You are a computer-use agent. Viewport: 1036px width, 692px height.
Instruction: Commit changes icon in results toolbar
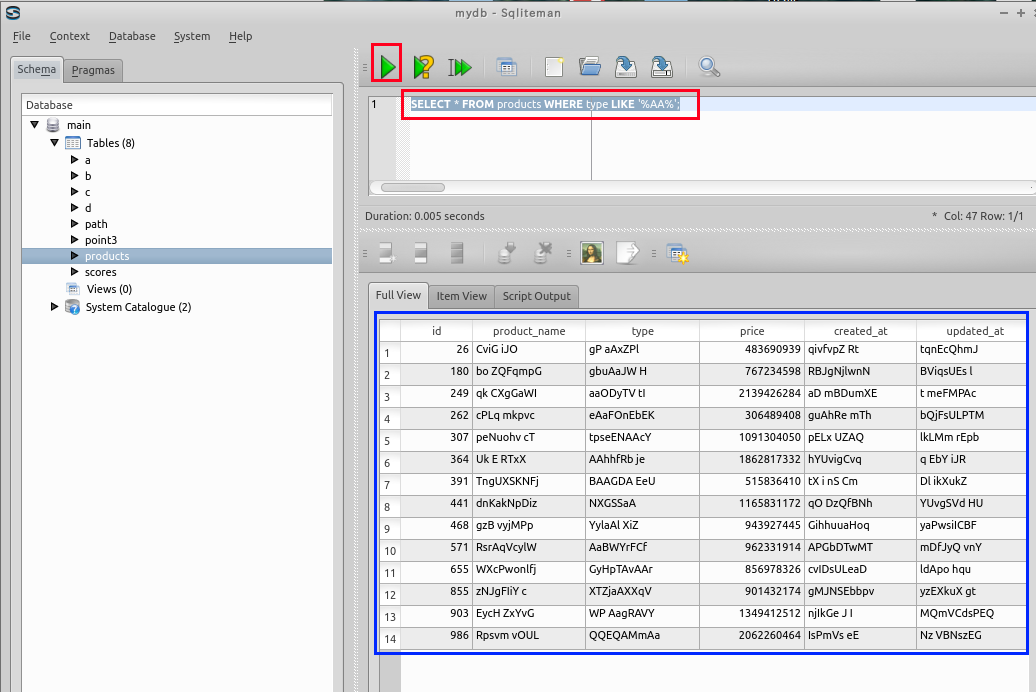(506, 253)
